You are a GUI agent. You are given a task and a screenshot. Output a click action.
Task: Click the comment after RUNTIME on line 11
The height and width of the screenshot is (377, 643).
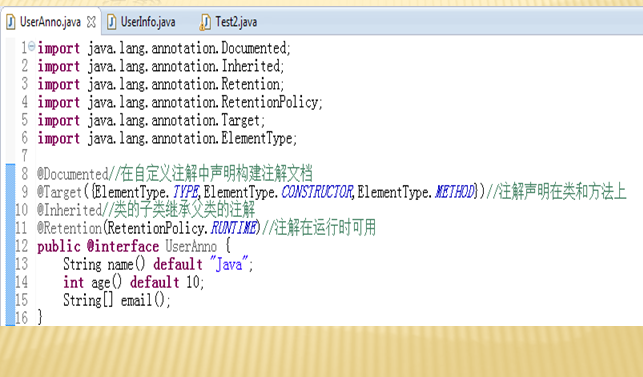319,227
